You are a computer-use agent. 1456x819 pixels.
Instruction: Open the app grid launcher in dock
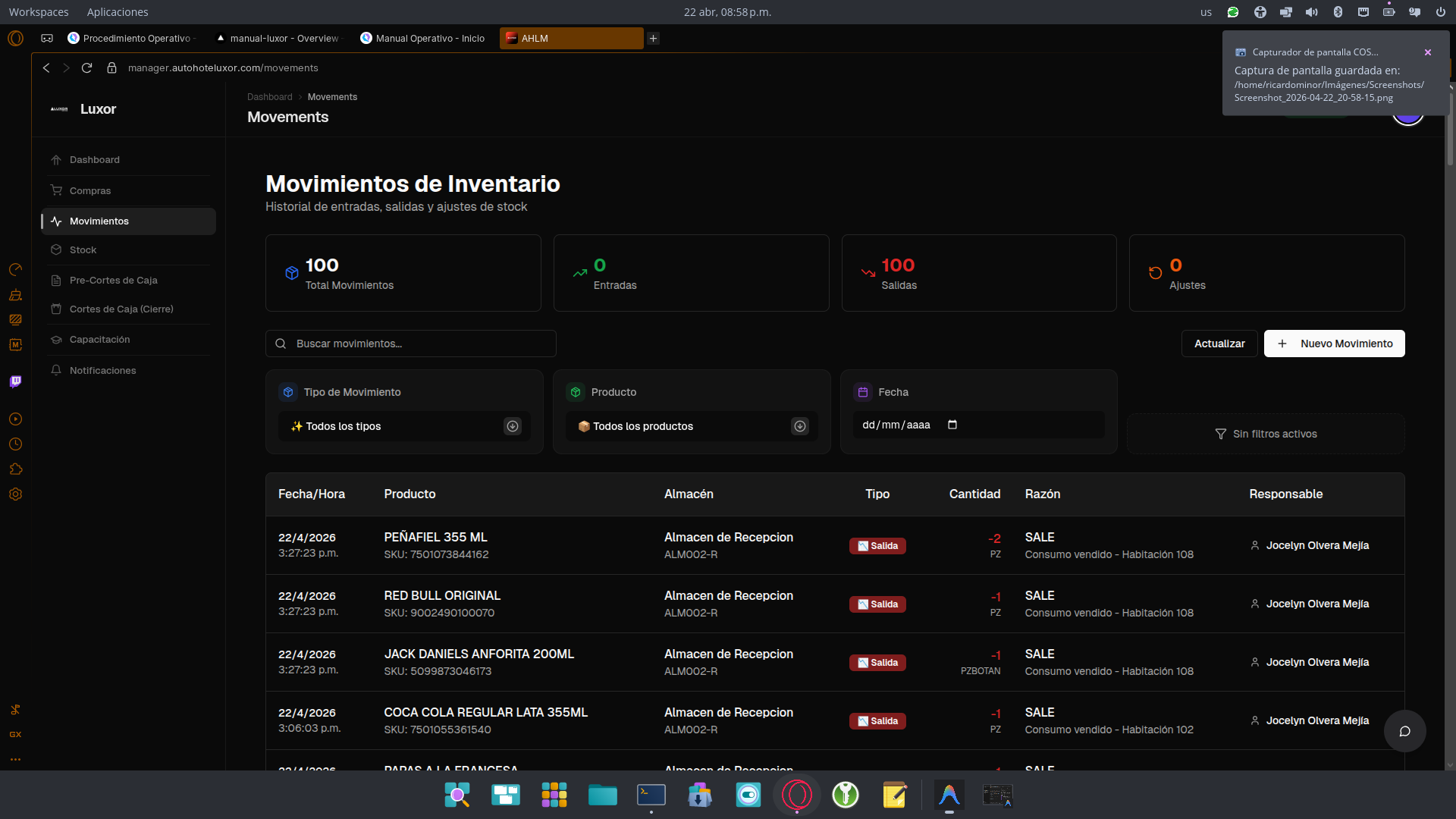point(554,795)
